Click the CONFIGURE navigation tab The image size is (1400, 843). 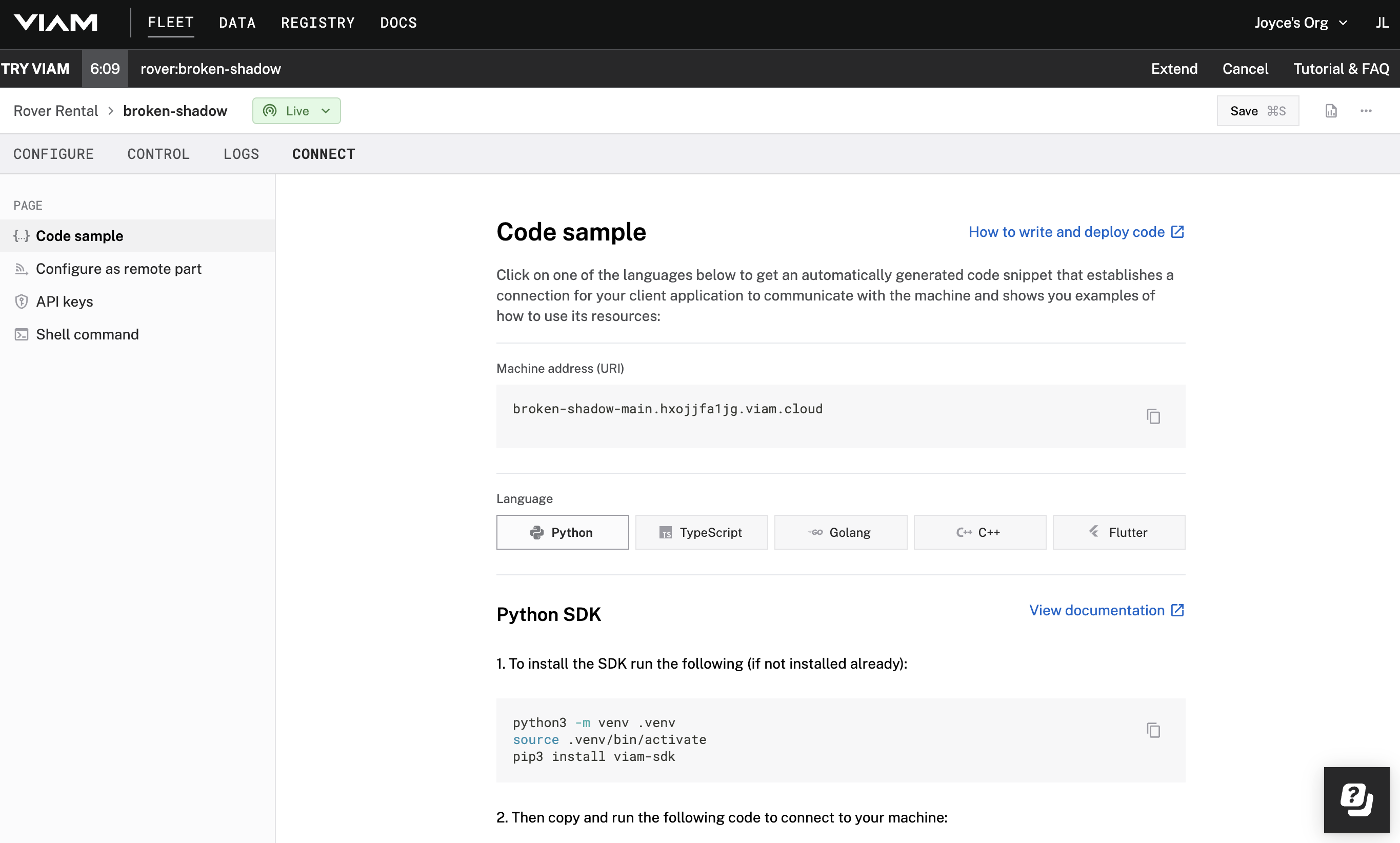point(54,154)
